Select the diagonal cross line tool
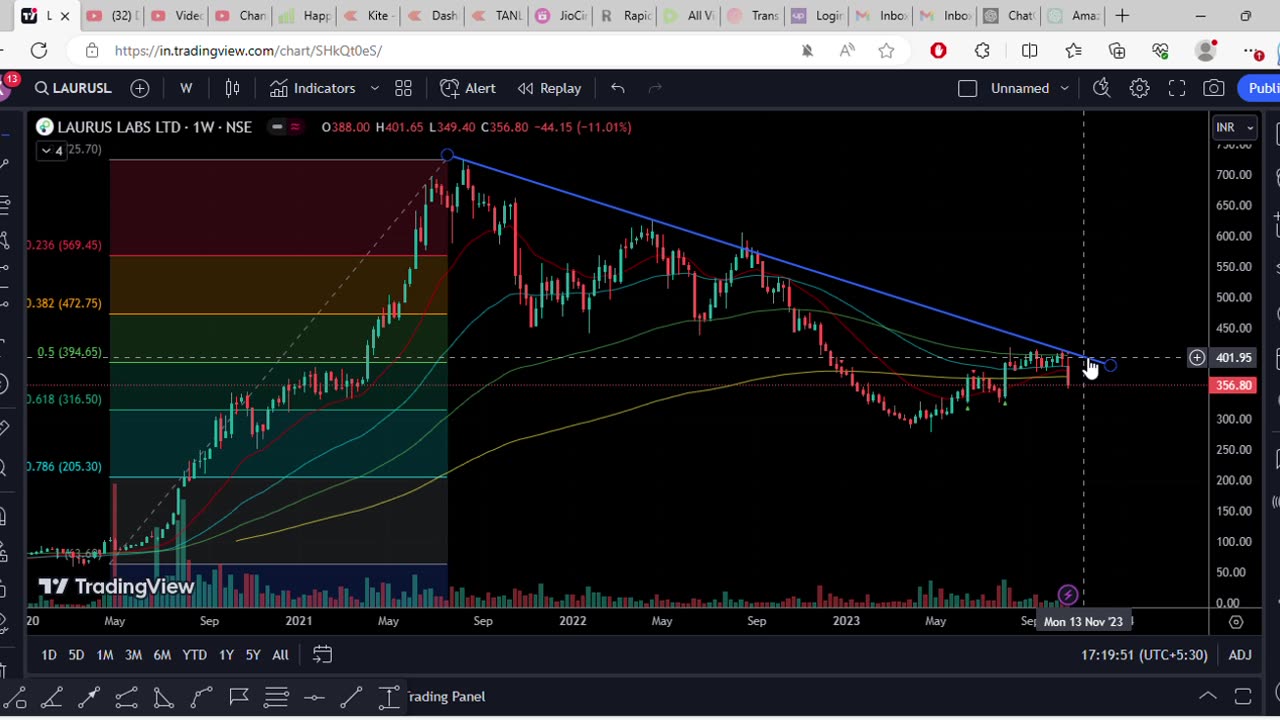Screen dimensions: 1280x720 point(351,697)
